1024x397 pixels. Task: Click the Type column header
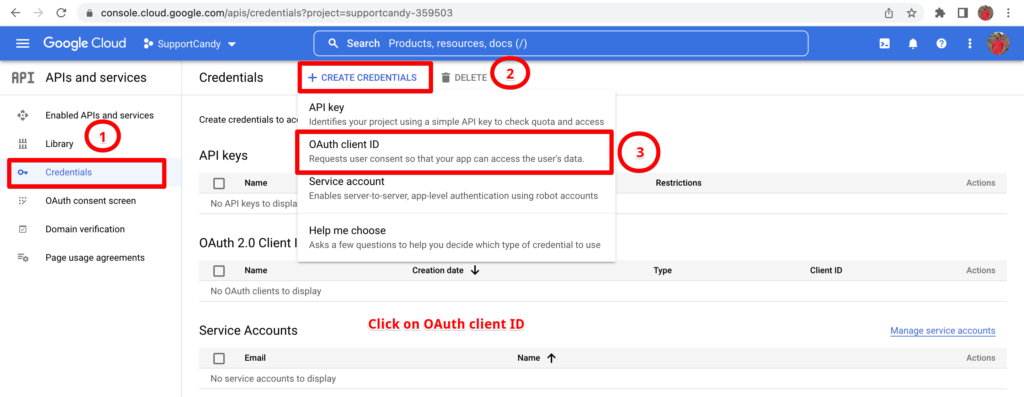(662, 270)
